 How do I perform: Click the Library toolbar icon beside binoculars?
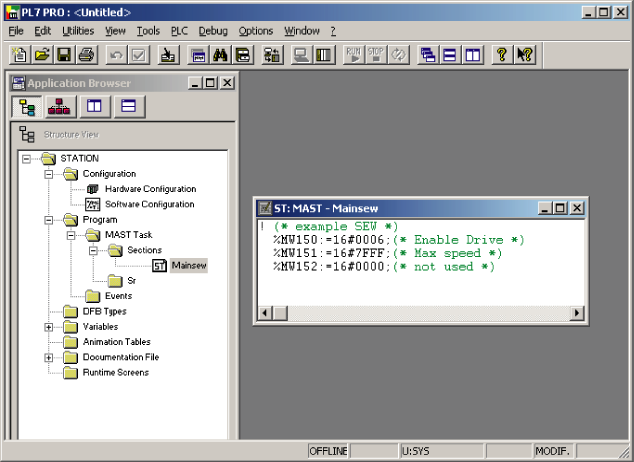[243, 55]
